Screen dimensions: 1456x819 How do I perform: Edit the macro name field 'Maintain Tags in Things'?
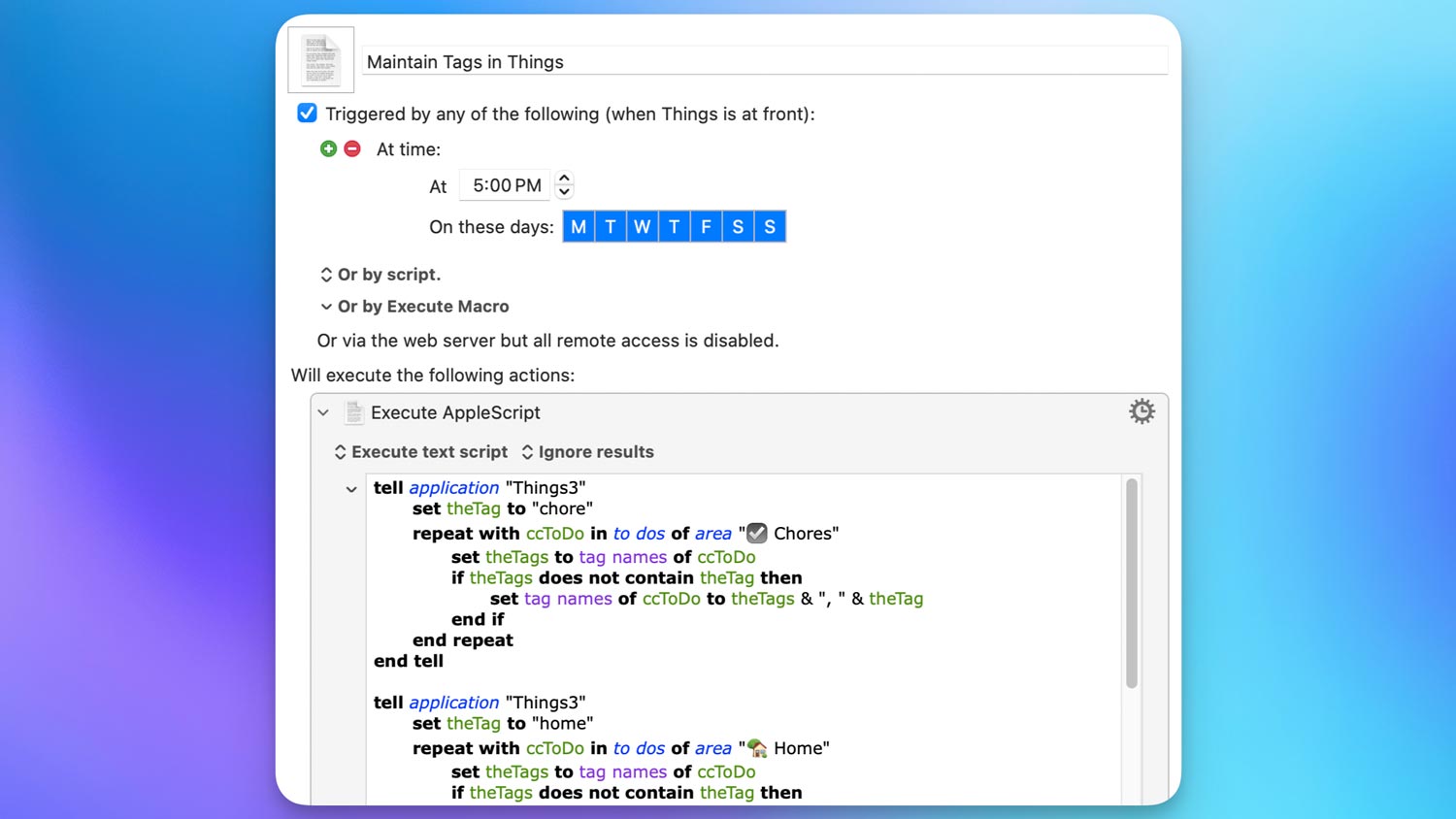(x=765, y=61)
